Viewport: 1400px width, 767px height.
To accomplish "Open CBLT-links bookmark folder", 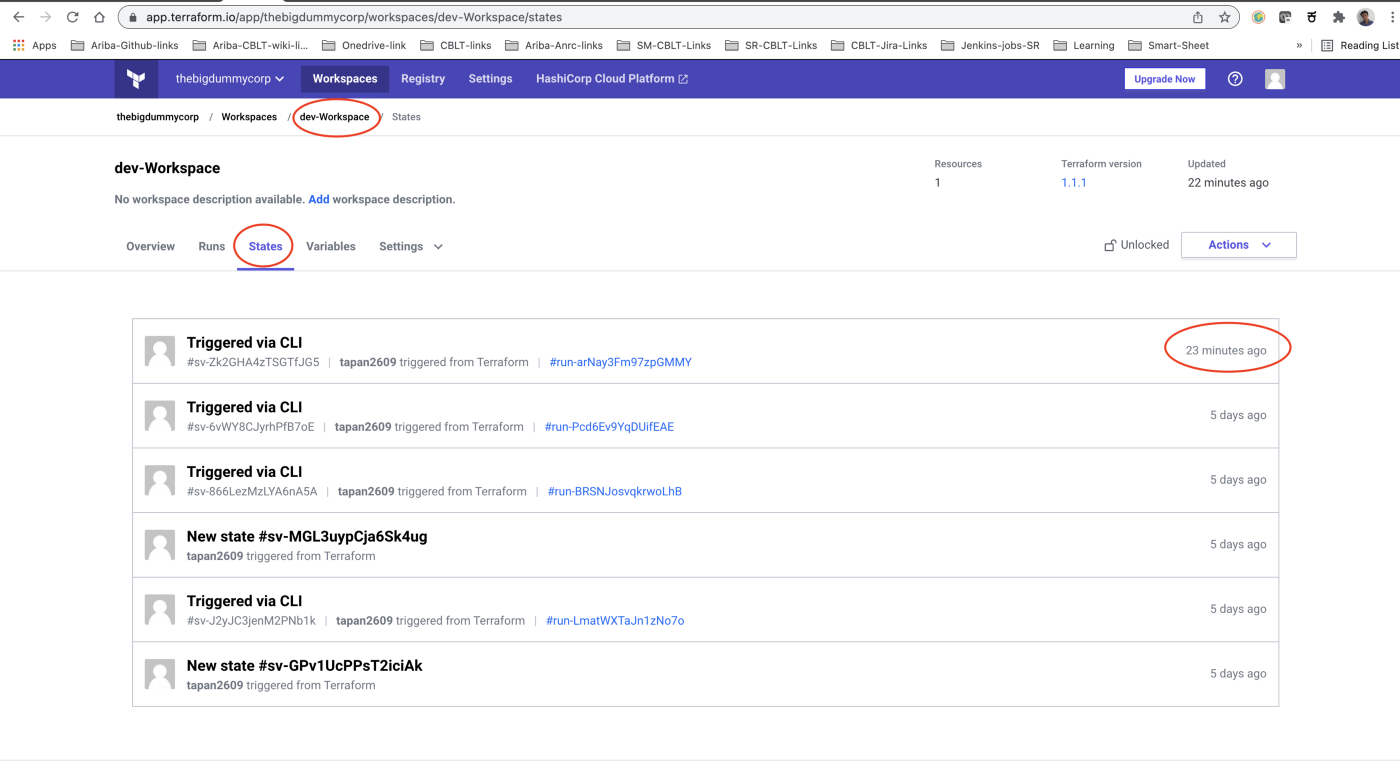I will pos(456,45).
